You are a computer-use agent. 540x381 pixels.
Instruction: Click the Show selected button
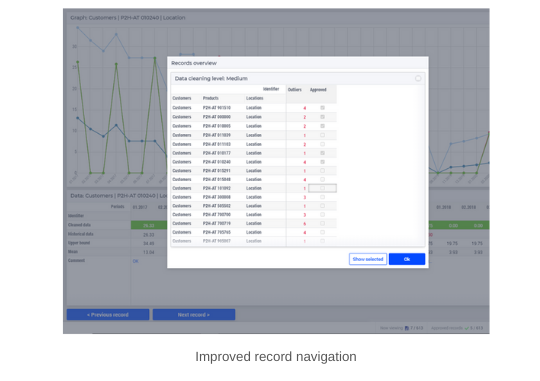(368, 259)
